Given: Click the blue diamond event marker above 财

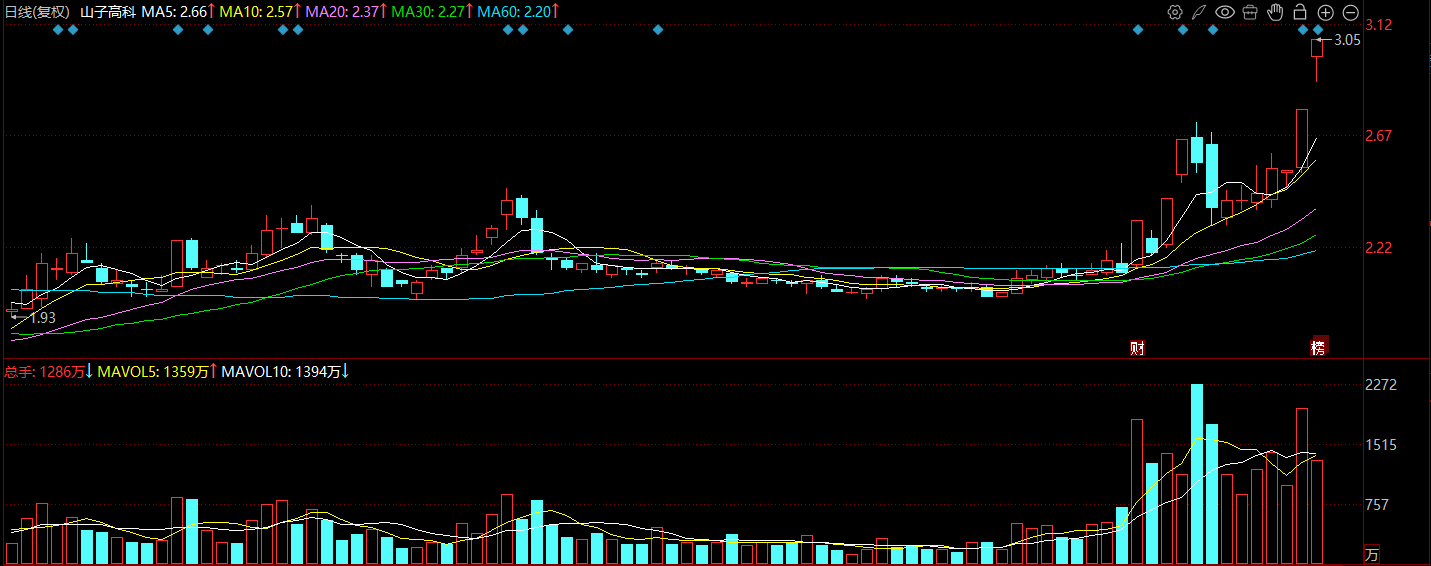Looking at the screenshot, I should click(x=1138, y=29).
